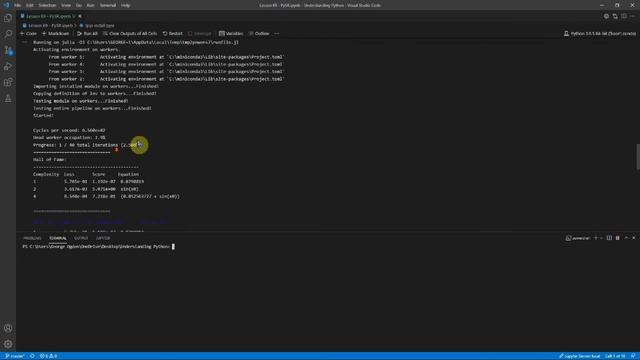Collapse the cell output with left gutter ellipsis
This screenshot has height=360, width=640.
click(24, 42)
